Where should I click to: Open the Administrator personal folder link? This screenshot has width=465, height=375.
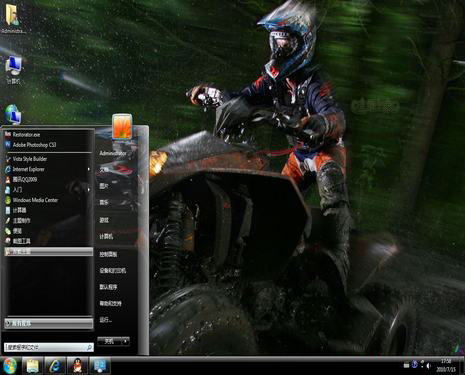tap(113, 153)
